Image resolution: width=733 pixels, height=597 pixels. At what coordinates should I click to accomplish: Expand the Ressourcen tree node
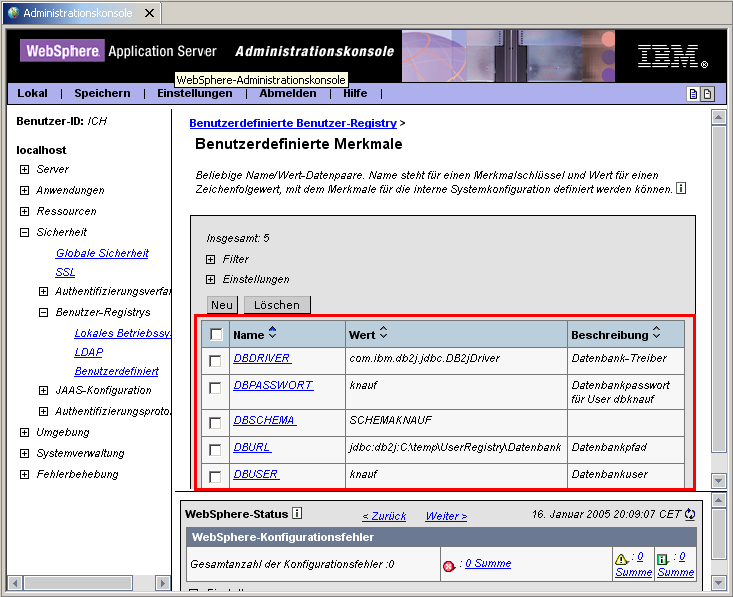click(x=24, y=211)
